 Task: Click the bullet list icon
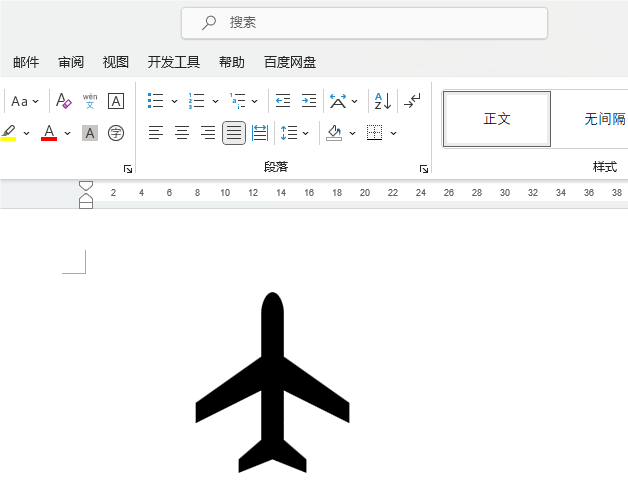point(155,101)
